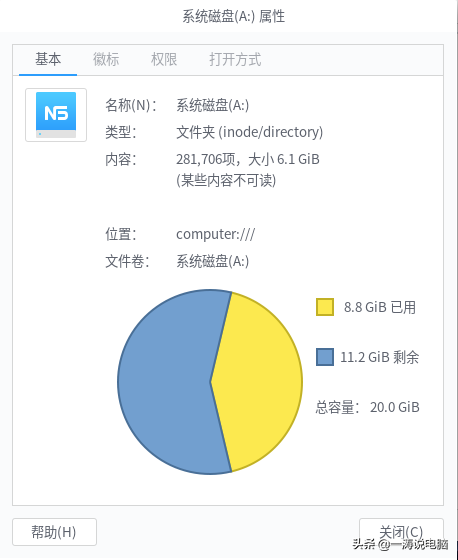Click the blue slice of the pie chart

[168, 382]
